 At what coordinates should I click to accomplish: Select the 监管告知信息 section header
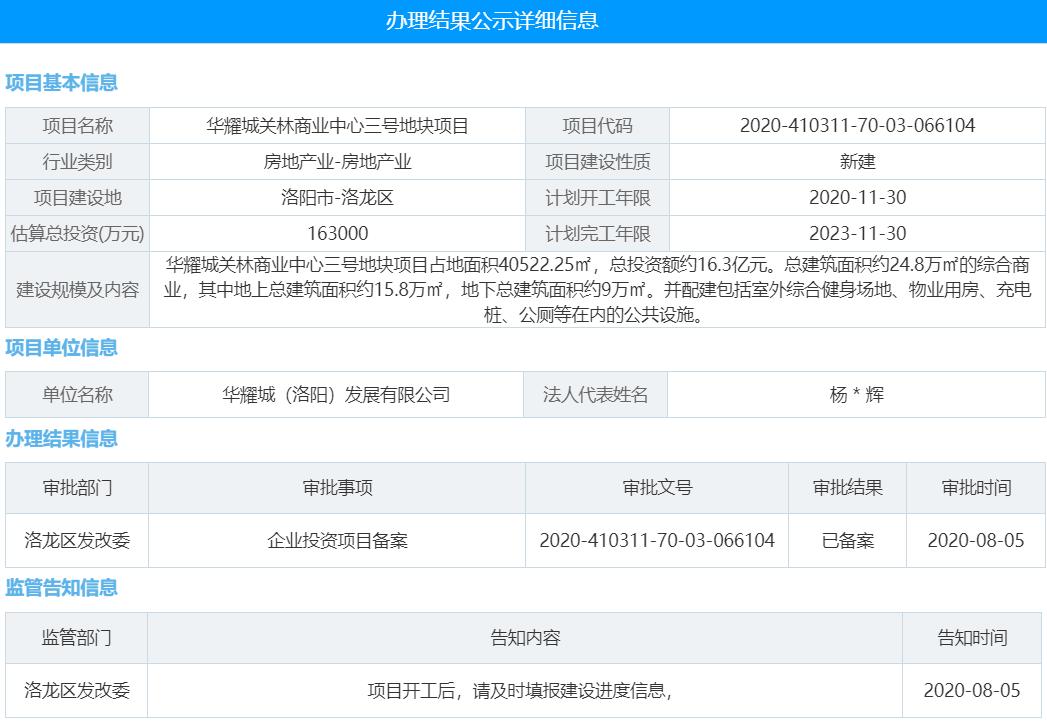[62, 589]
